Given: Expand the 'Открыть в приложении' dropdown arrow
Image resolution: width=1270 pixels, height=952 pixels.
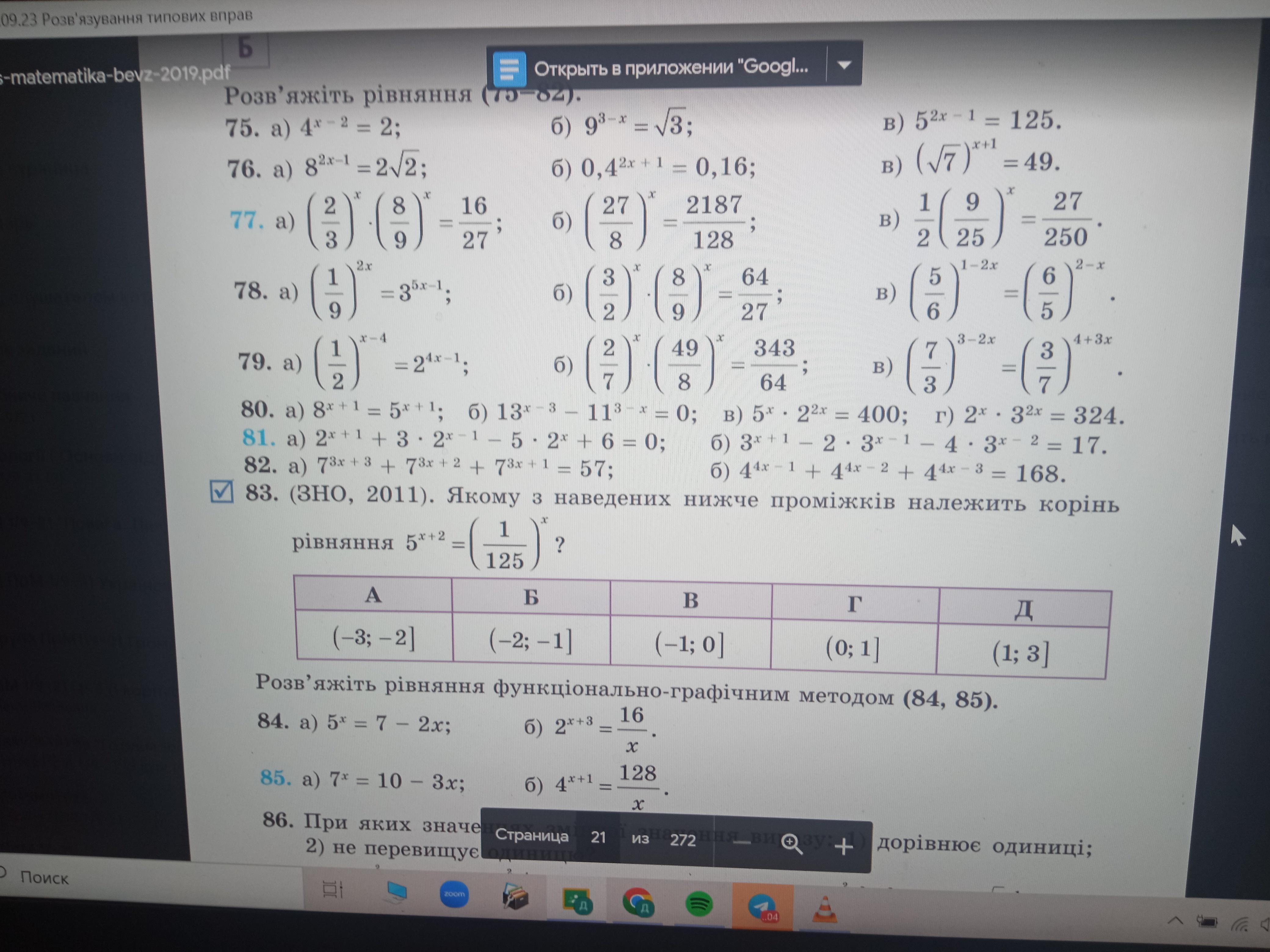Looking at the screenshot, I should (x=844, y=65).
